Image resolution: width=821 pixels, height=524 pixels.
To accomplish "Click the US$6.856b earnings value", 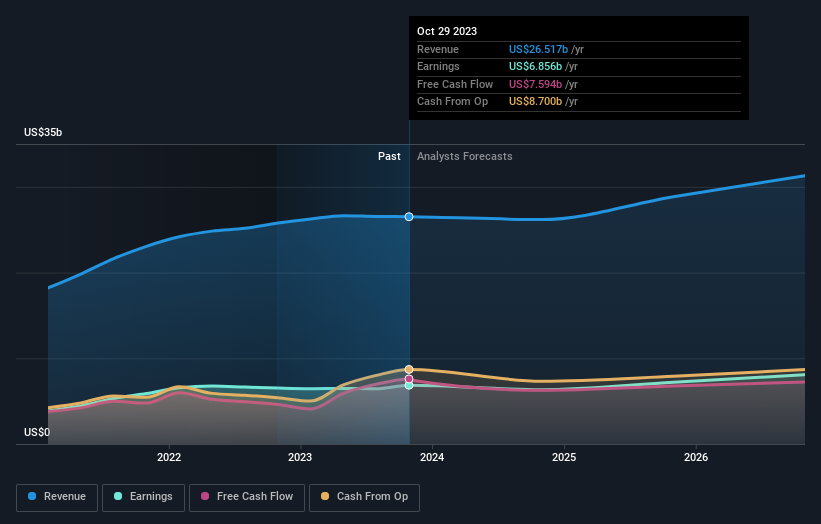I will pyautogui.click(x=535, y=66).
